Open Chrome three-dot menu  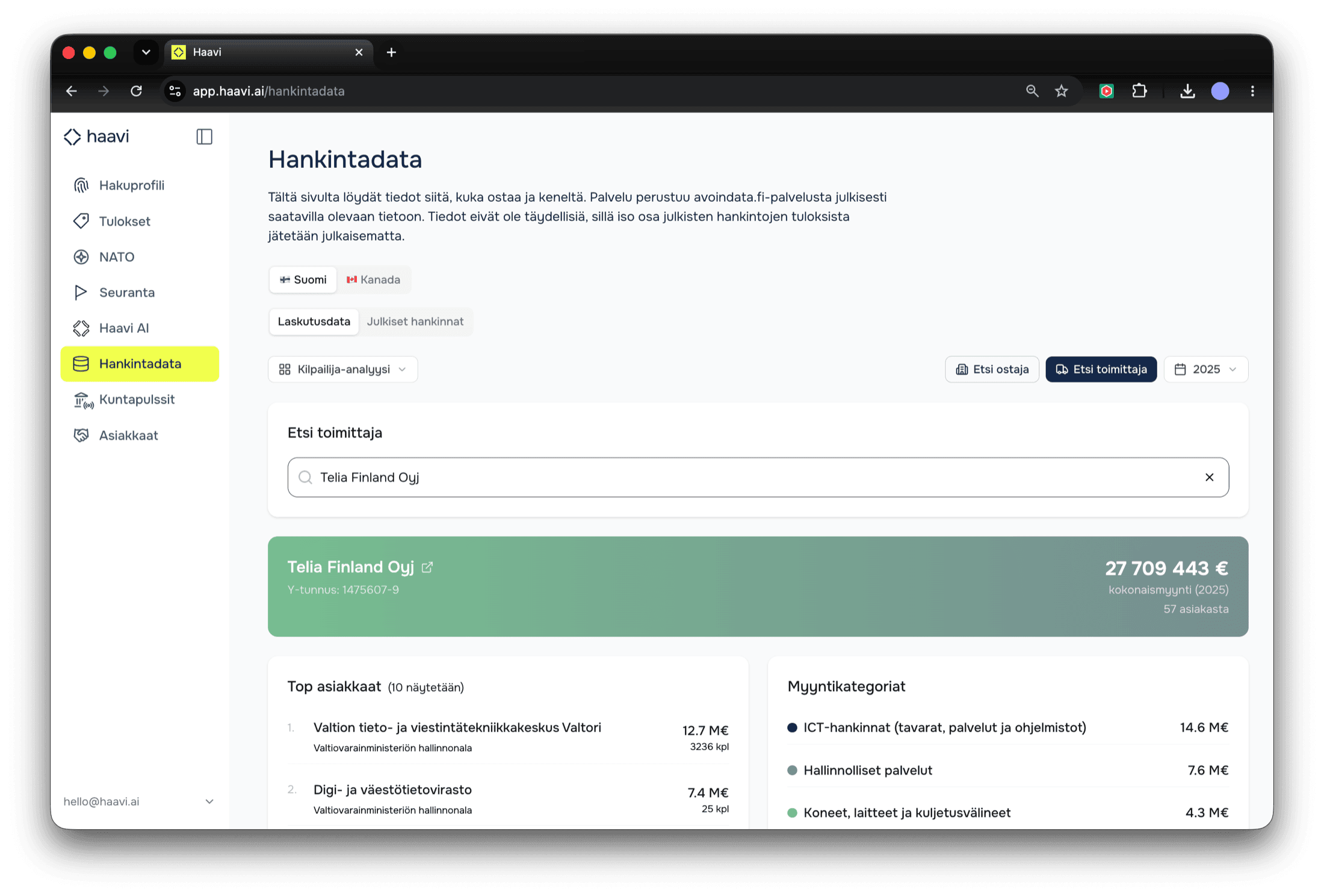[1252, 91]
